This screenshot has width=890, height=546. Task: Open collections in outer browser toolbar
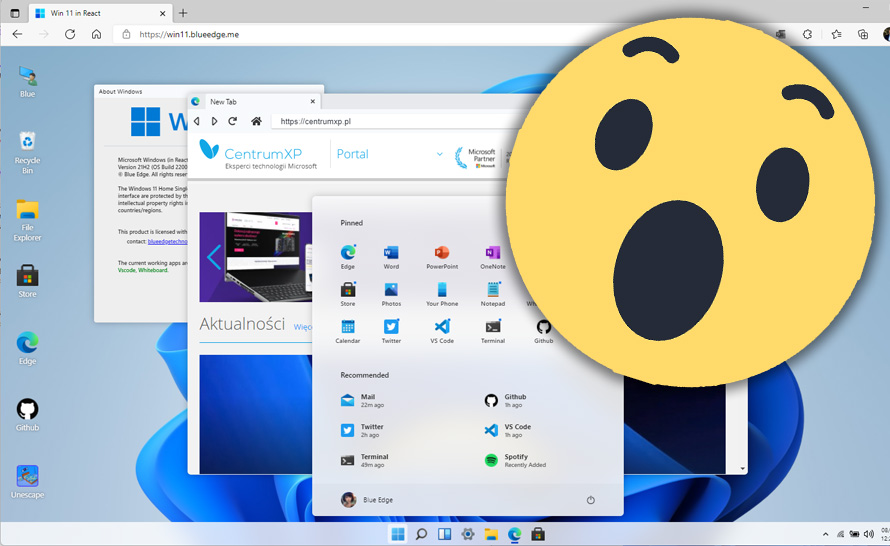click(x=863, y=34)
